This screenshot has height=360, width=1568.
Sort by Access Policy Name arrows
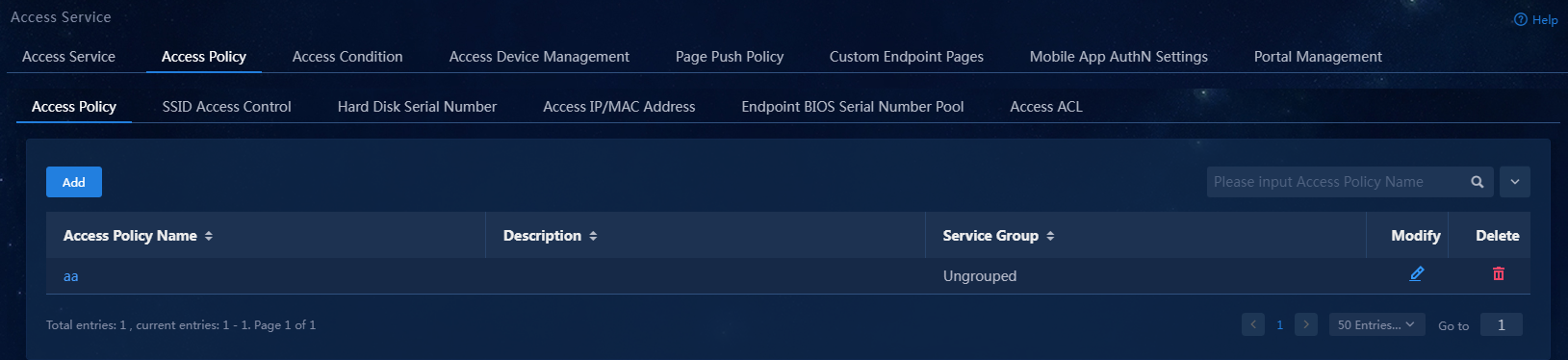209,236
